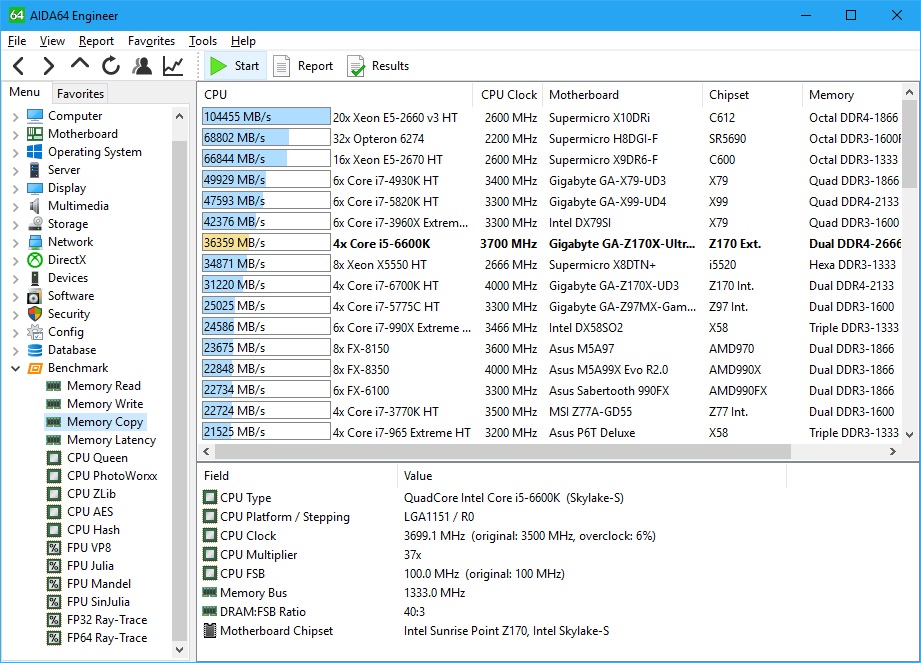The image size is (921, 663).
Task: Click the Forward navigation arrow
Action: (x=49, y=66)
